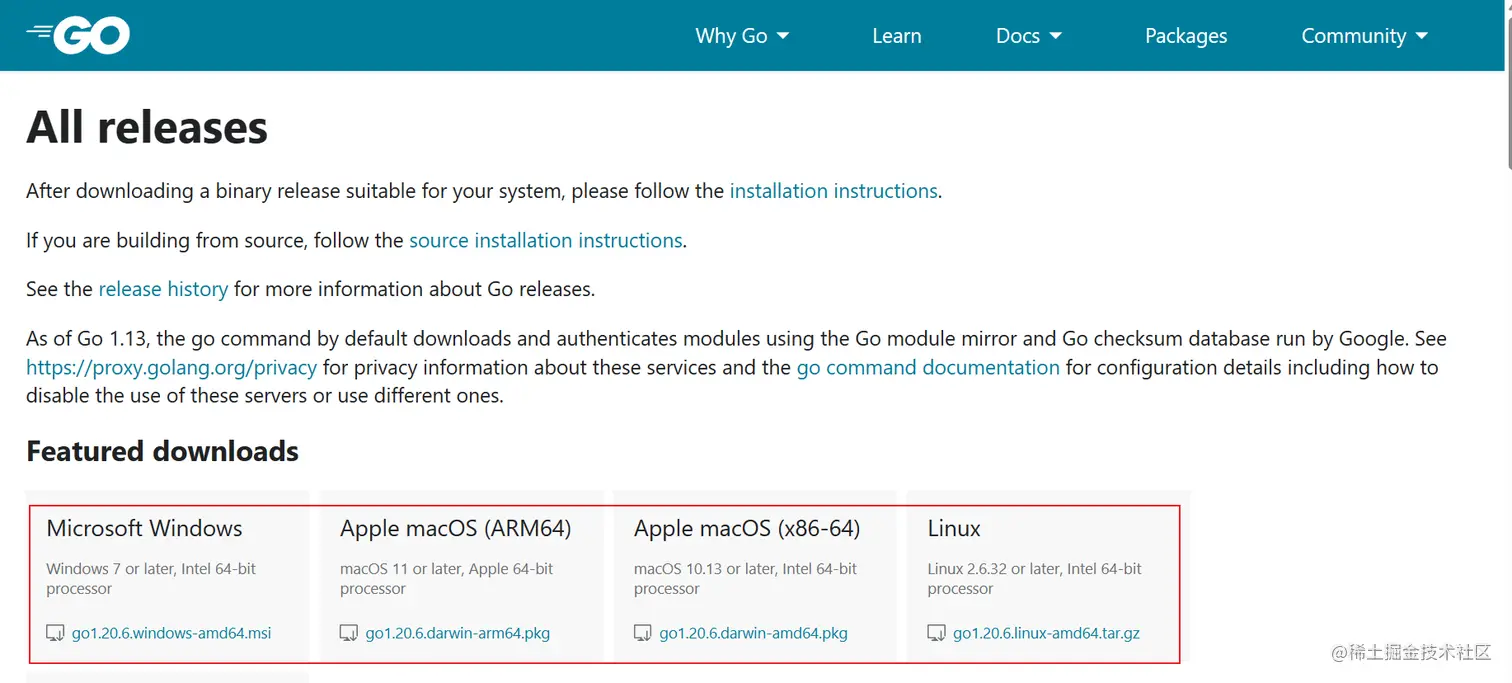Screen dimensions: 1512x683
Task: Open the Why Go dropdown menu
Action: click(x=742, y=36)
